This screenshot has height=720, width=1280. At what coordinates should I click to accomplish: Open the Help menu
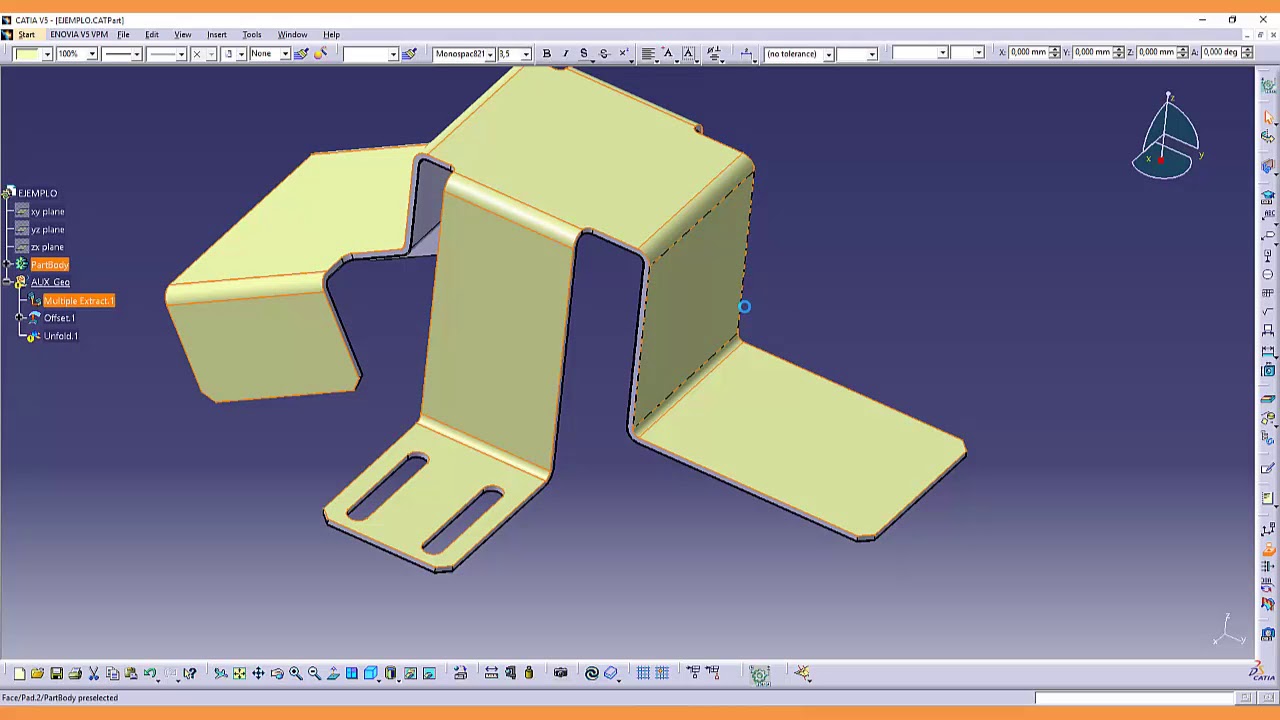(x=331, y=35)
